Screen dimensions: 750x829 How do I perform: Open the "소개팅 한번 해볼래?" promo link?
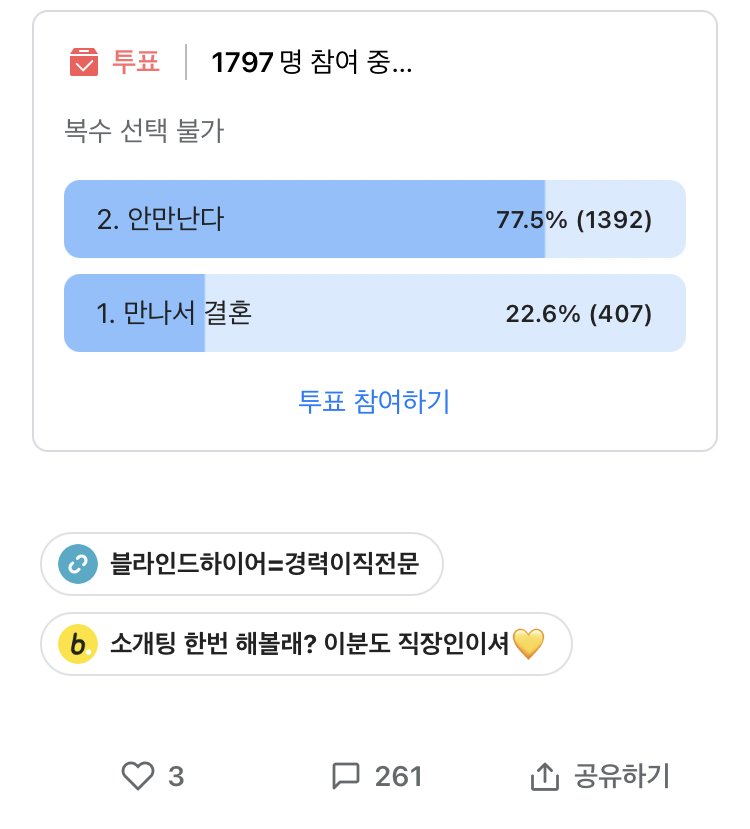310,645
